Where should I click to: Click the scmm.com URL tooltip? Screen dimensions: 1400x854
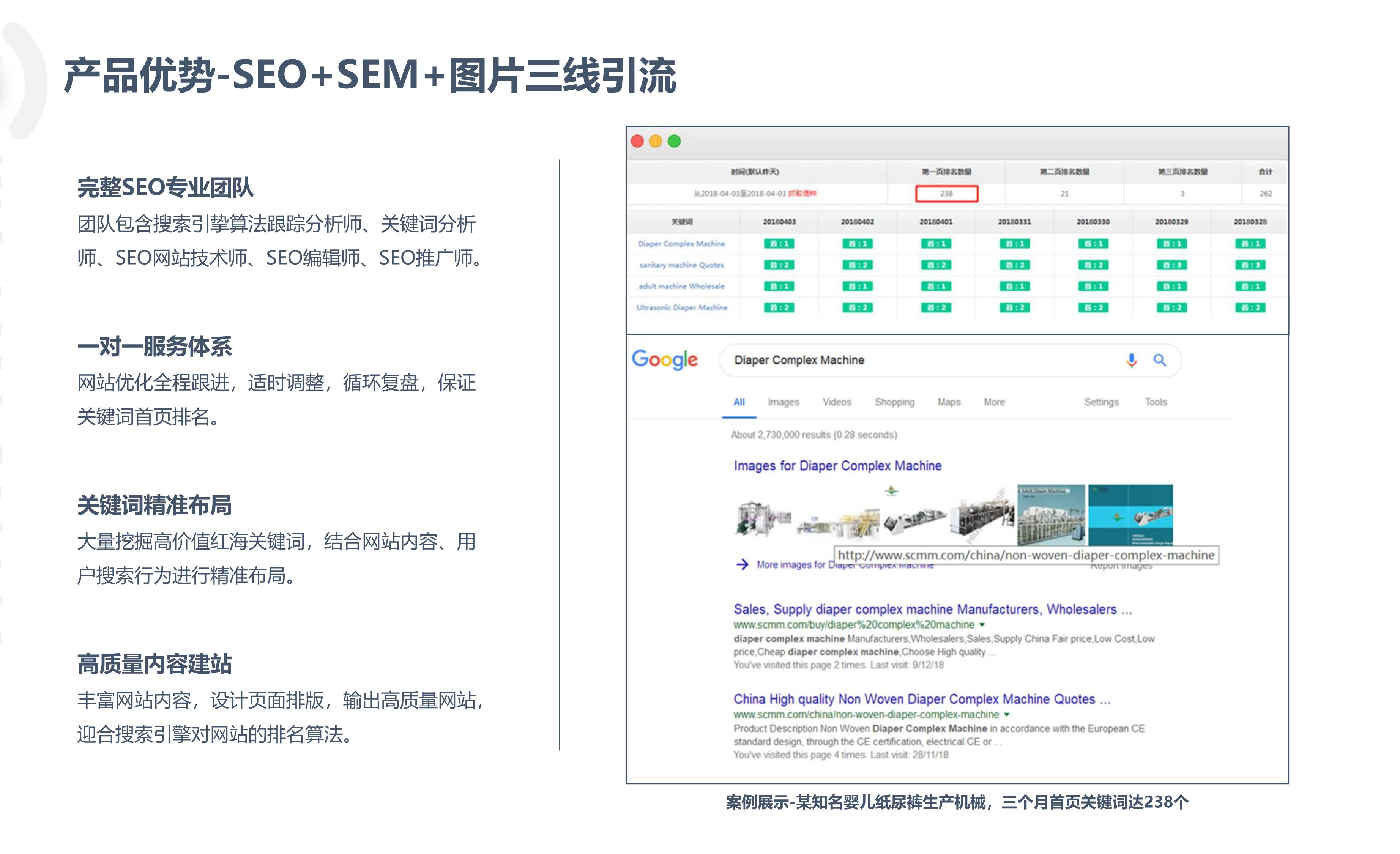[1026, 555]
